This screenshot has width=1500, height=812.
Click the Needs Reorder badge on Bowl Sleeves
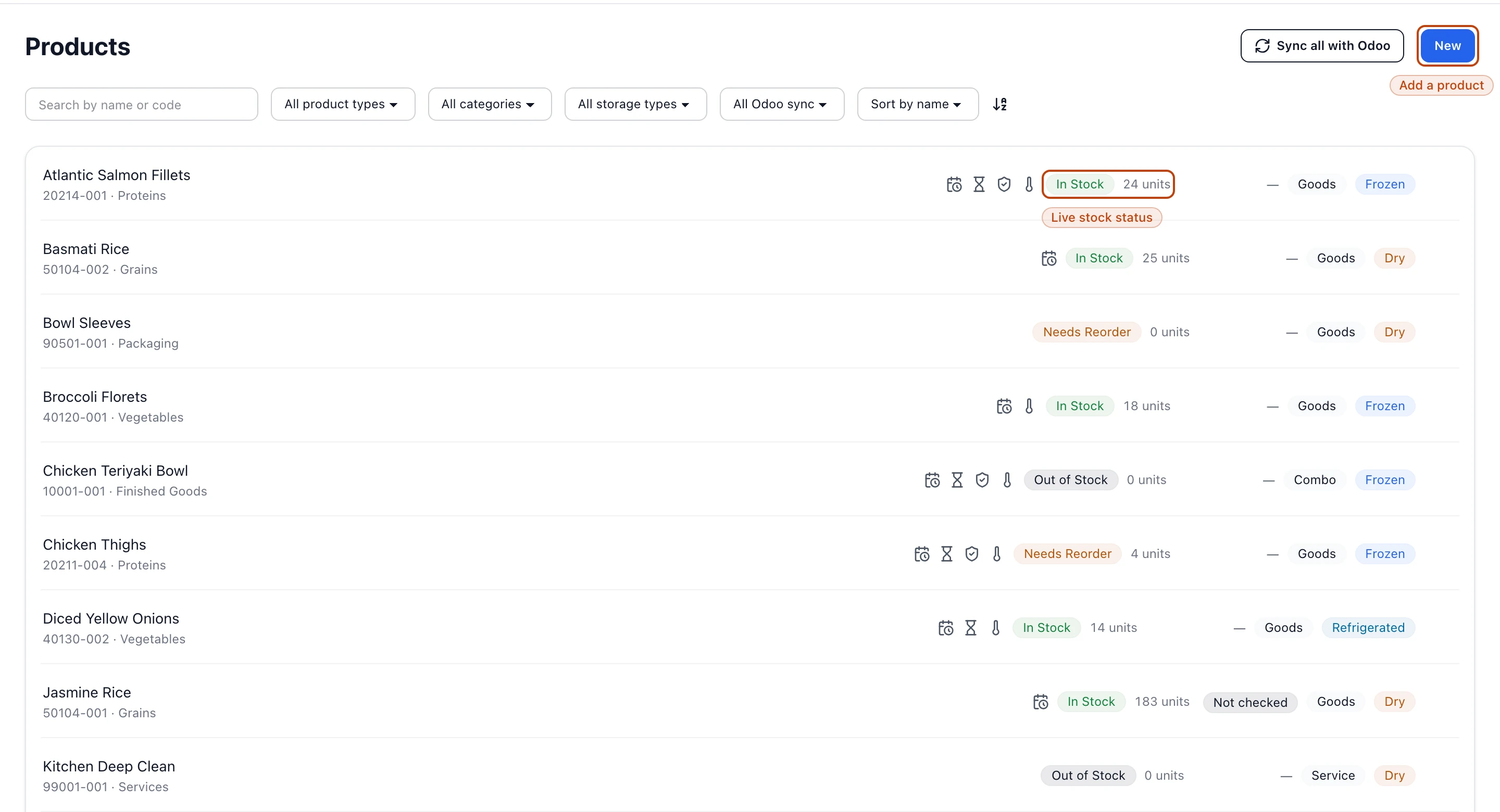pyautogui.click(x=1086, y=333)
